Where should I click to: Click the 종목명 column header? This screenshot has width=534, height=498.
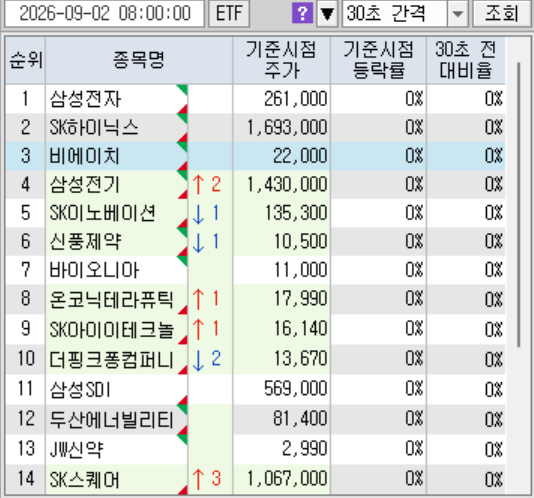coord(139,60)
